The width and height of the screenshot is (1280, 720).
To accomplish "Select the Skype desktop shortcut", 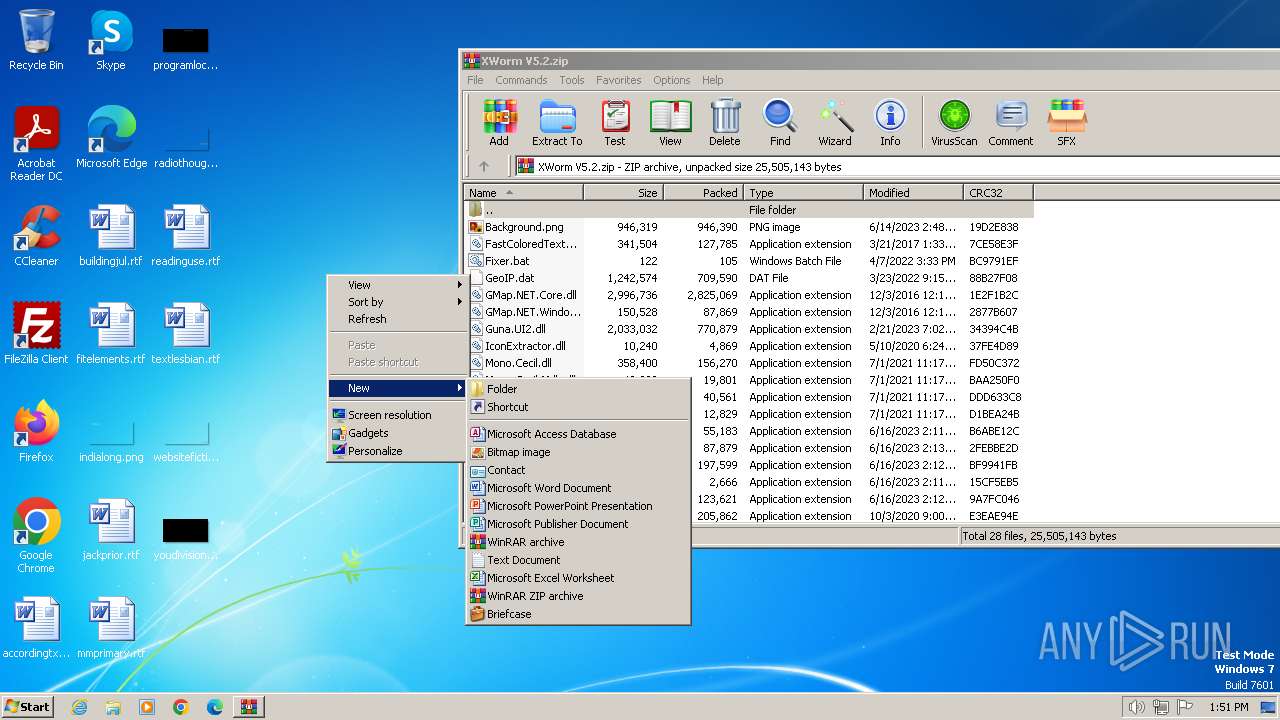I will pos(111,40).
